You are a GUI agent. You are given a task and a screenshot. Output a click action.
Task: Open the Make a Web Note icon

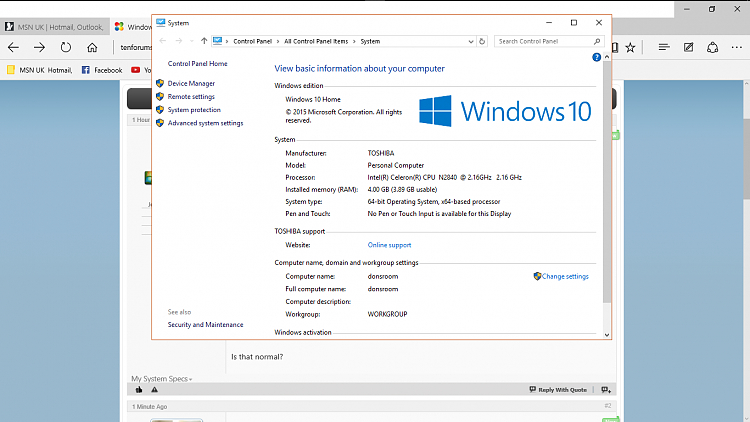tap(688, 47)
